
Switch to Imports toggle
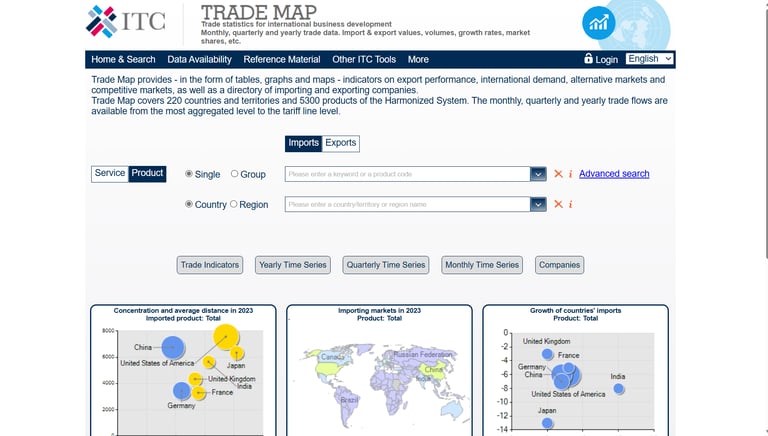[303, 143]
